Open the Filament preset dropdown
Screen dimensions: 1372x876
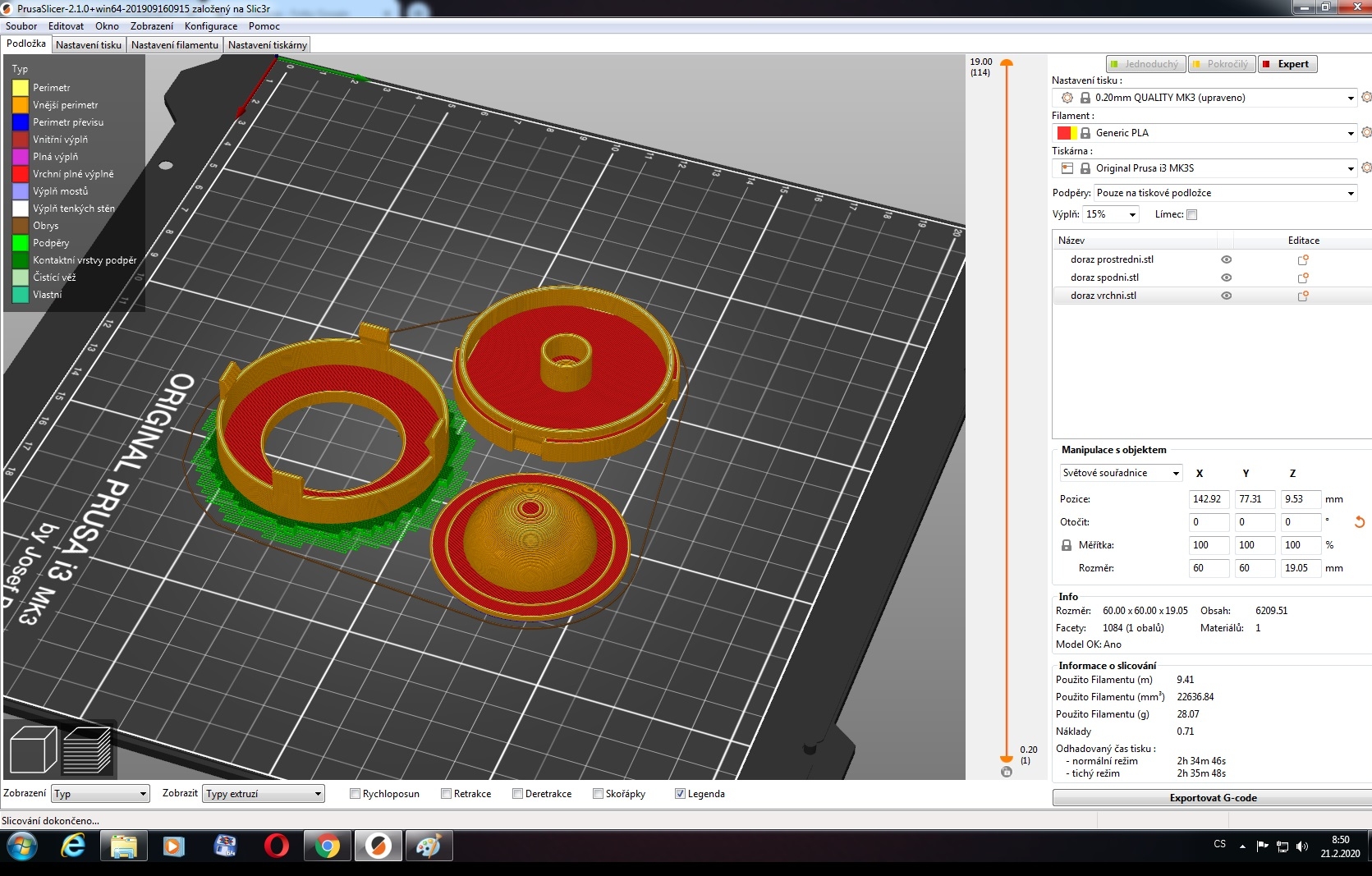pos(1351,133)
